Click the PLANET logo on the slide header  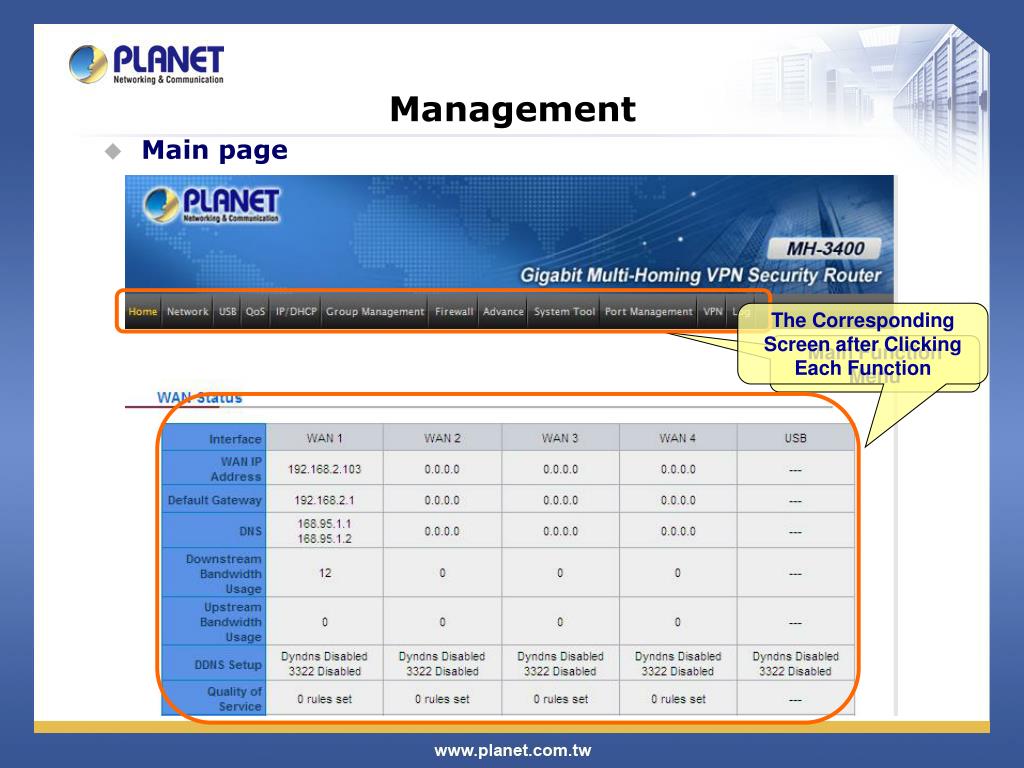pos(146,64)
